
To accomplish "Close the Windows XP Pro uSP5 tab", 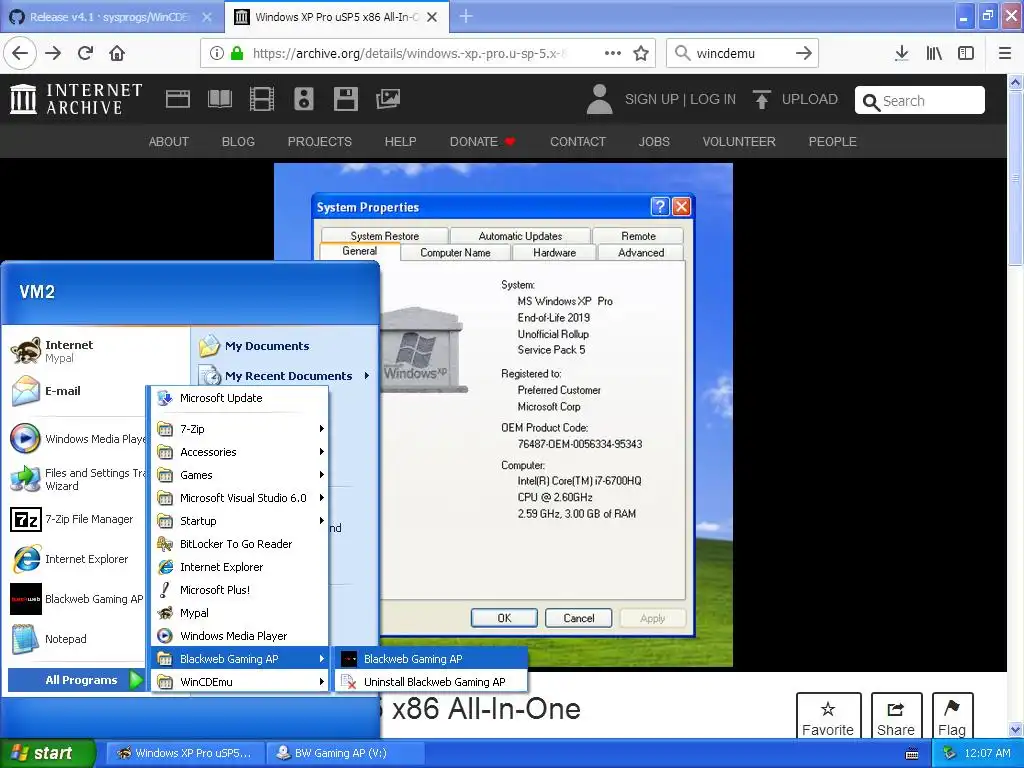I will (x=432, y=17).
